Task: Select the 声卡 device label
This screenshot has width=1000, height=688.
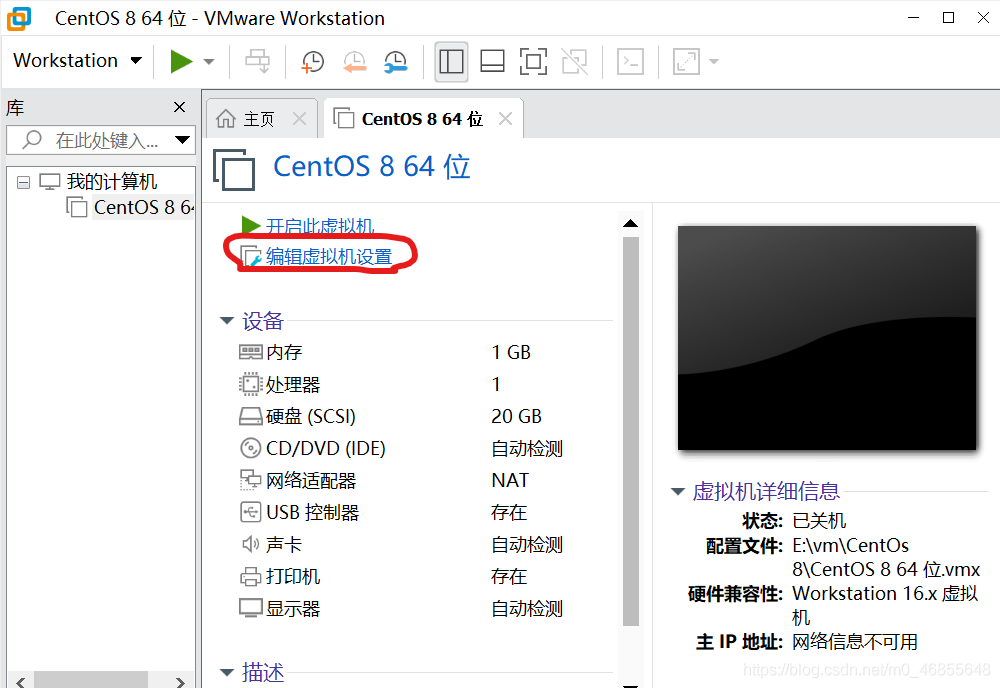Action: (284, 544)
